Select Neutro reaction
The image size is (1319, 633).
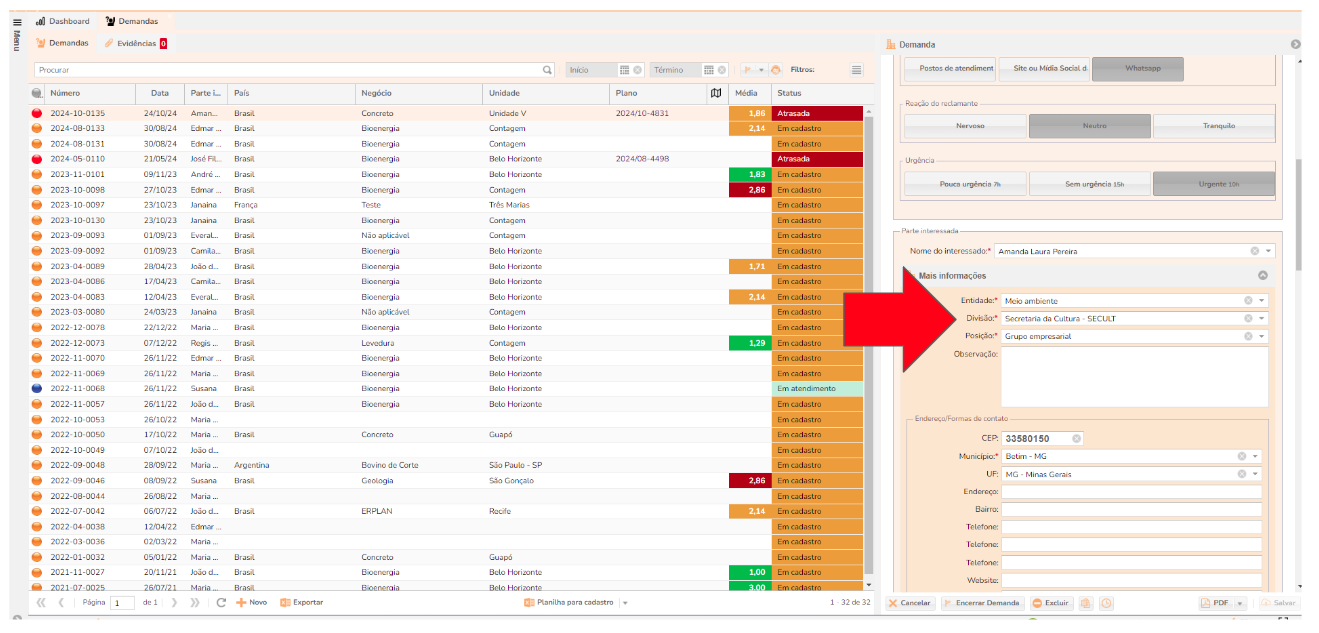1090,126
